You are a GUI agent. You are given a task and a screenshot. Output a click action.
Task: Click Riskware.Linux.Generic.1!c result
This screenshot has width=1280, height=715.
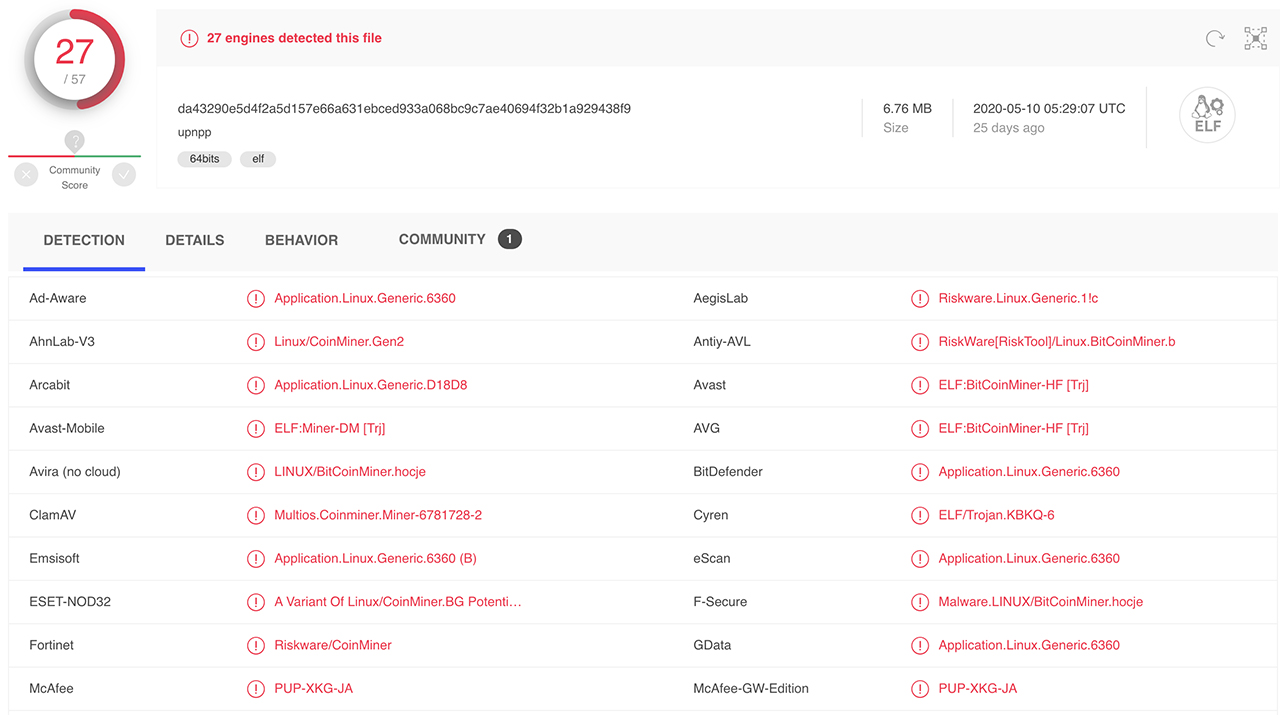click(x=1018, y=298)
